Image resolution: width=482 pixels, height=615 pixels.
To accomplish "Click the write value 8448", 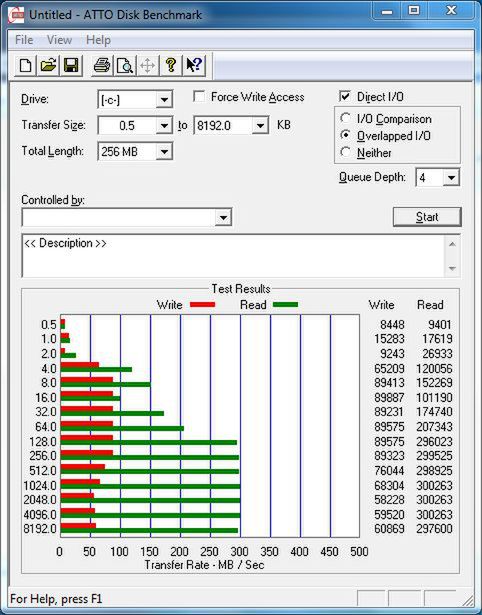I will click(x=392, y=325).
